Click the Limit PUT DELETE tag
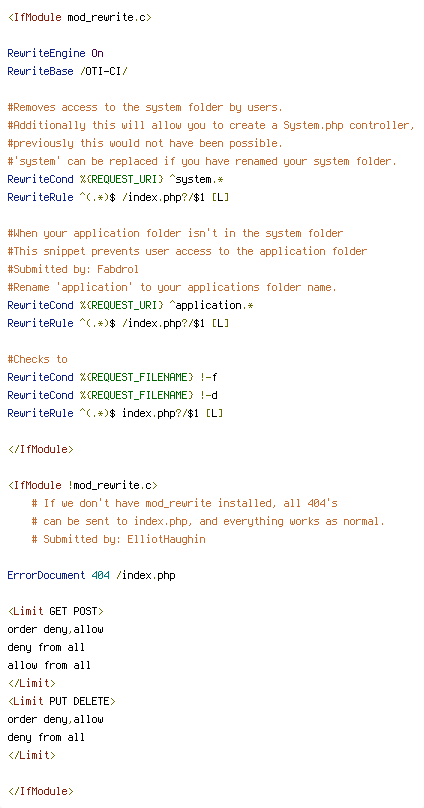Image resolution: width=424 pixels, height=808 pixels. click(x=61, y=702)
